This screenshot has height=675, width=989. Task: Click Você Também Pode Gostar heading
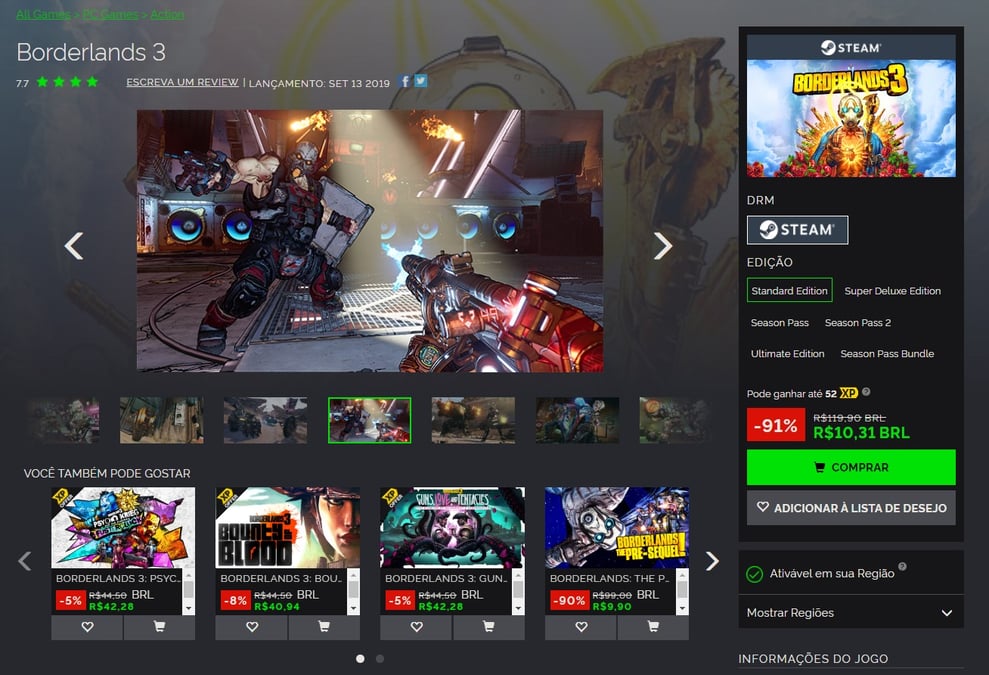[x=107, y=473]
